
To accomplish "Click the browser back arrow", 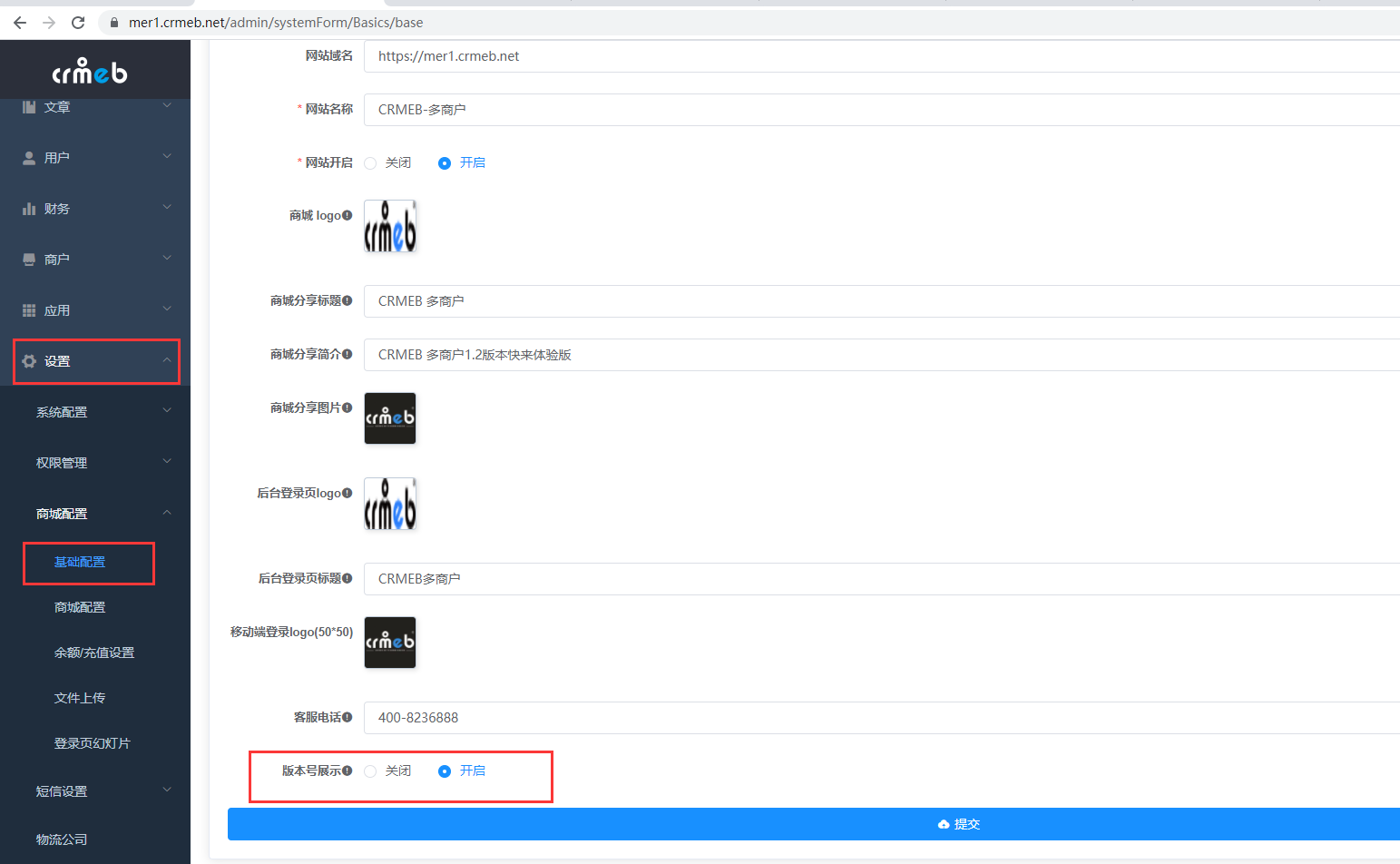I will pyautogui.click(x=20, y=23).
